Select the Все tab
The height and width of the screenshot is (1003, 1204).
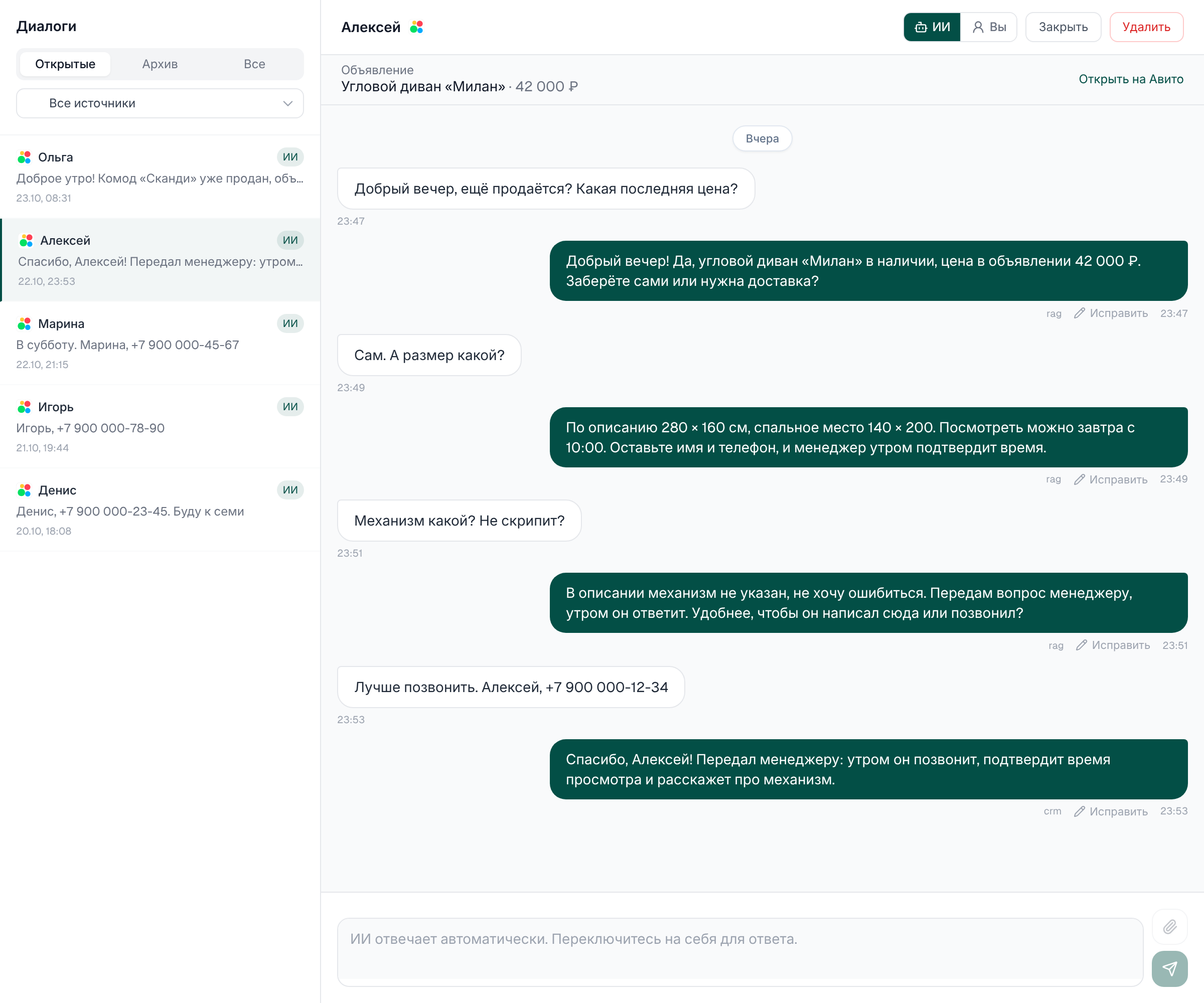pos(254,64)
